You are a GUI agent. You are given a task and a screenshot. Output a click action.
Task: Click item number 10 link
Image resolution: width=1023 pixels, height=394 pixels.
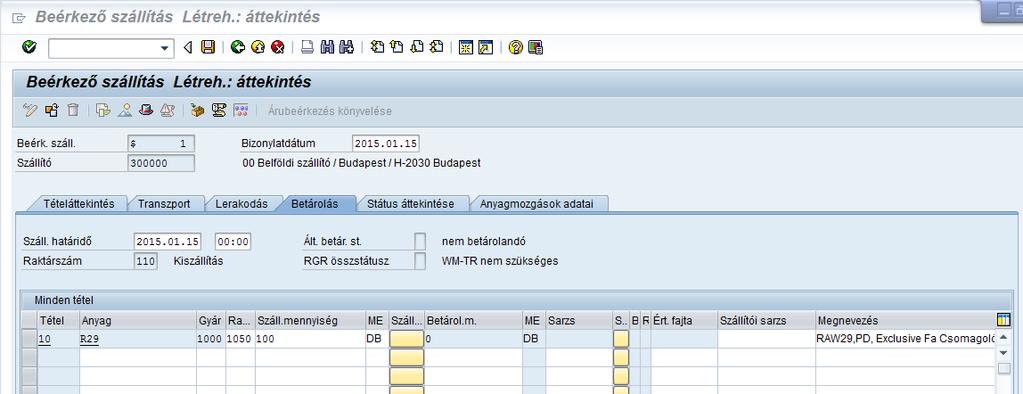point(44,339)
